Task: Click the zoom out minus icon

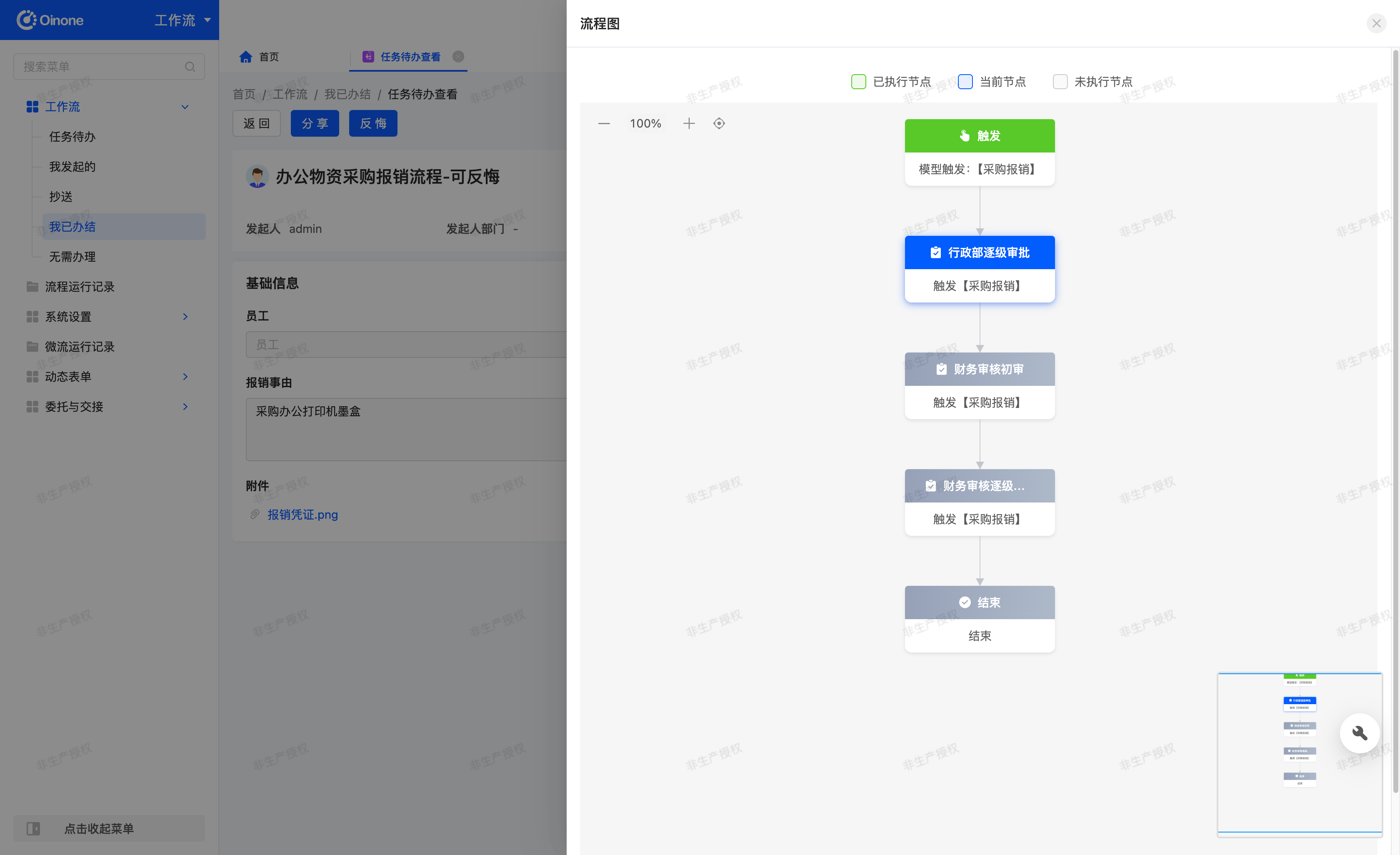Action: click(604, 123)
